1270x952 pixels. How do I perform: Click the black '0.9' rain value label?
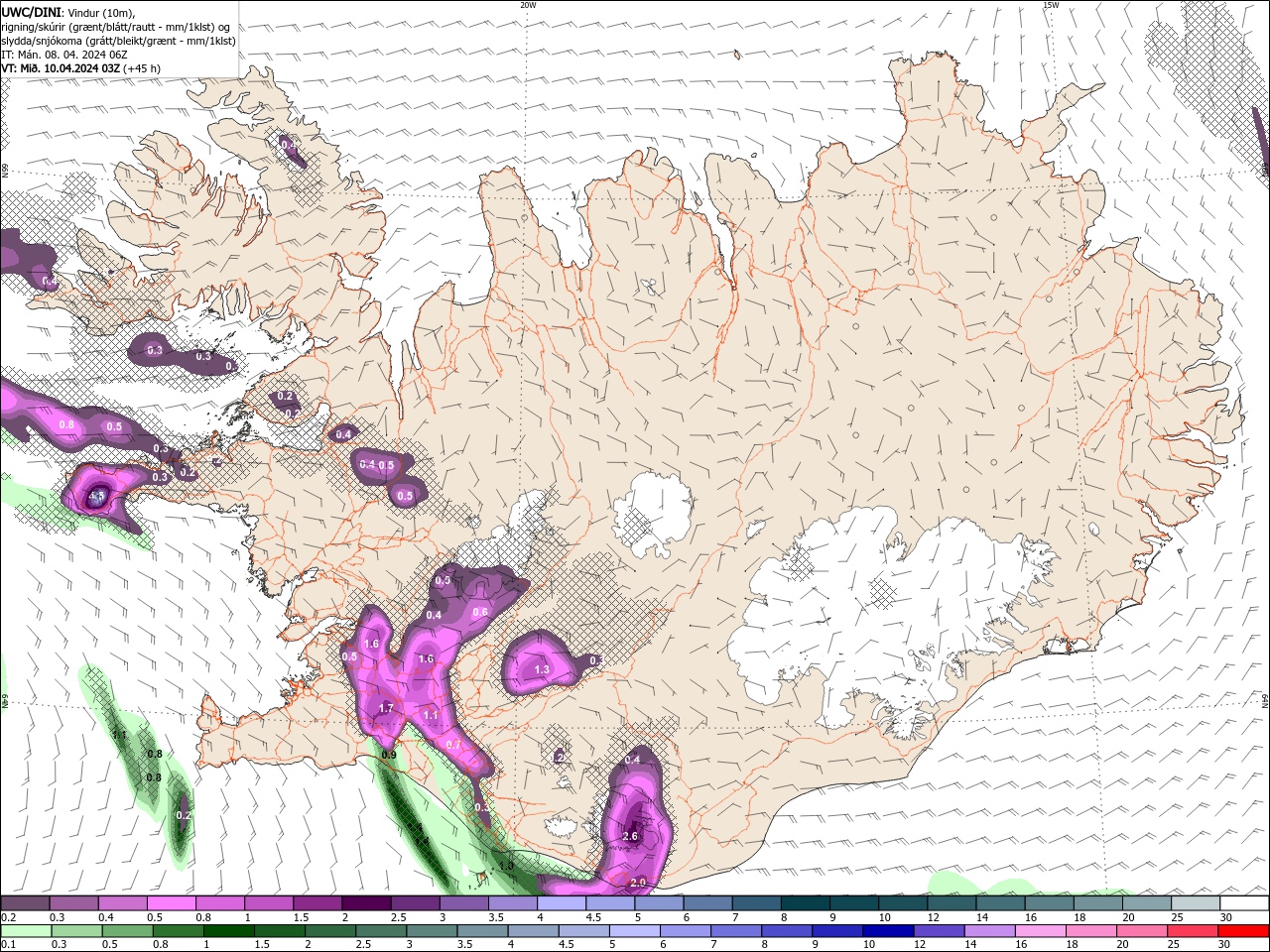(x=389, y=755)
